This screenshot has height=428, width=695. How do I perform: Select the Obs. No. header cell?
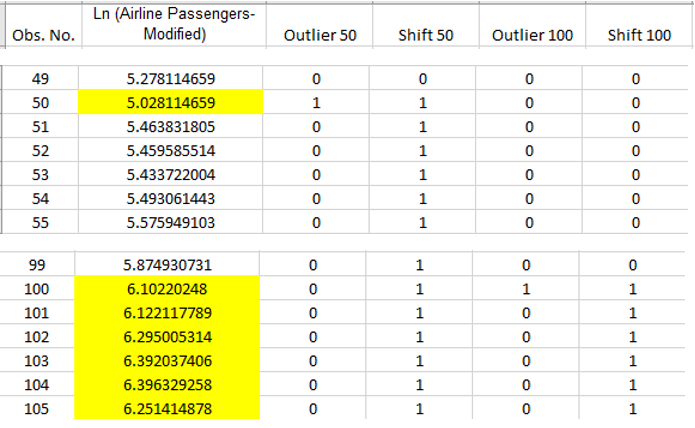pos(43,24)
